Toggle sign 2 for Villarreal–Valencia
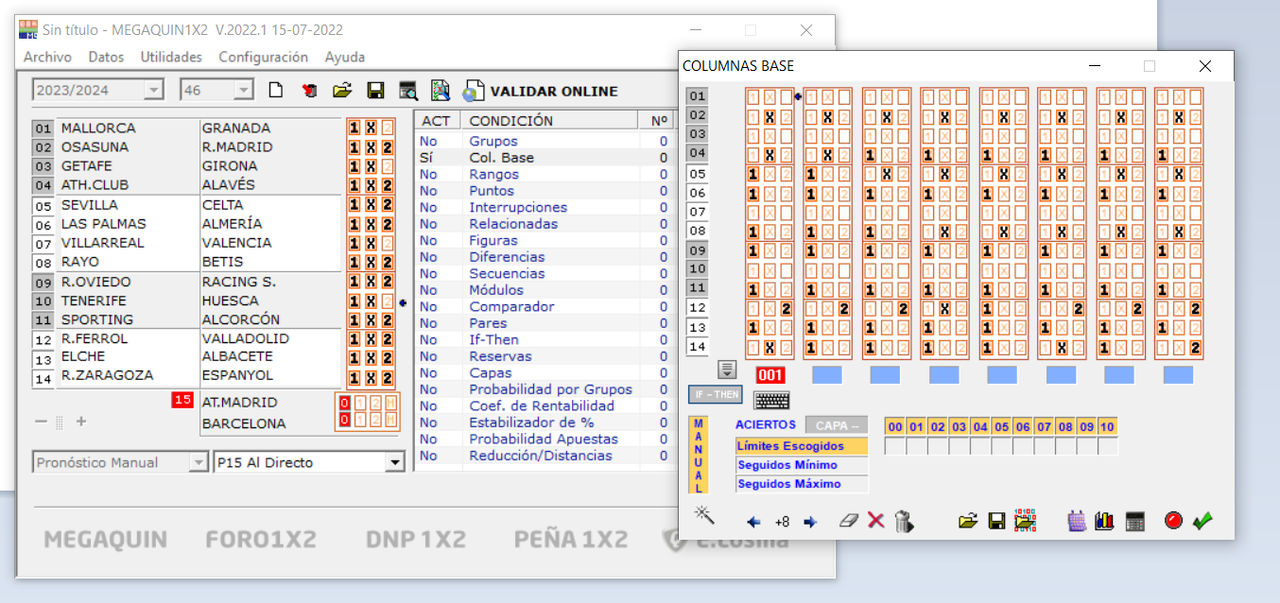This screenshot has height=603, width=1280. tap(388, 243)
